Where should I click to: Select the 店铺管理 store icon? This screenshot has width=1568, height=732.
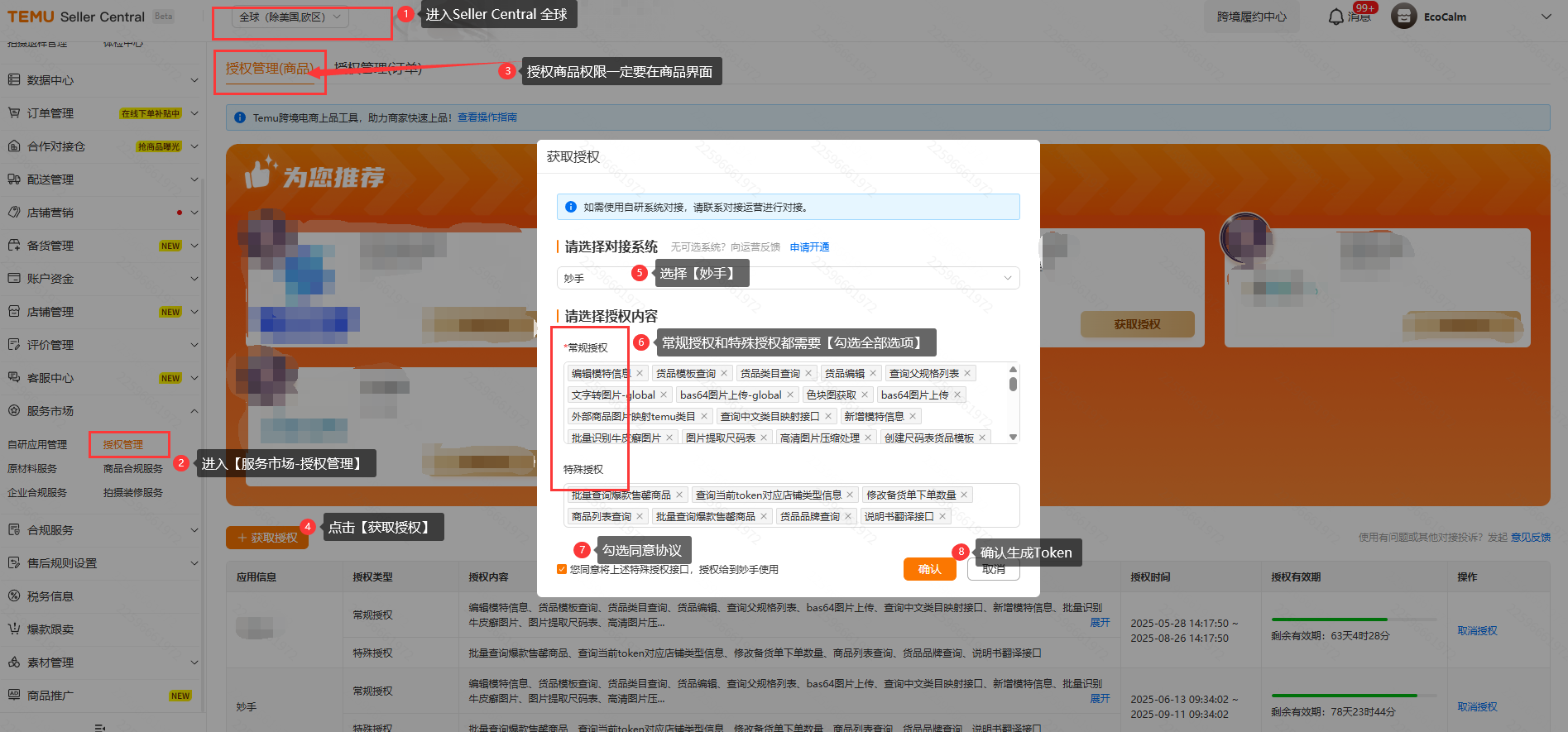14,312
